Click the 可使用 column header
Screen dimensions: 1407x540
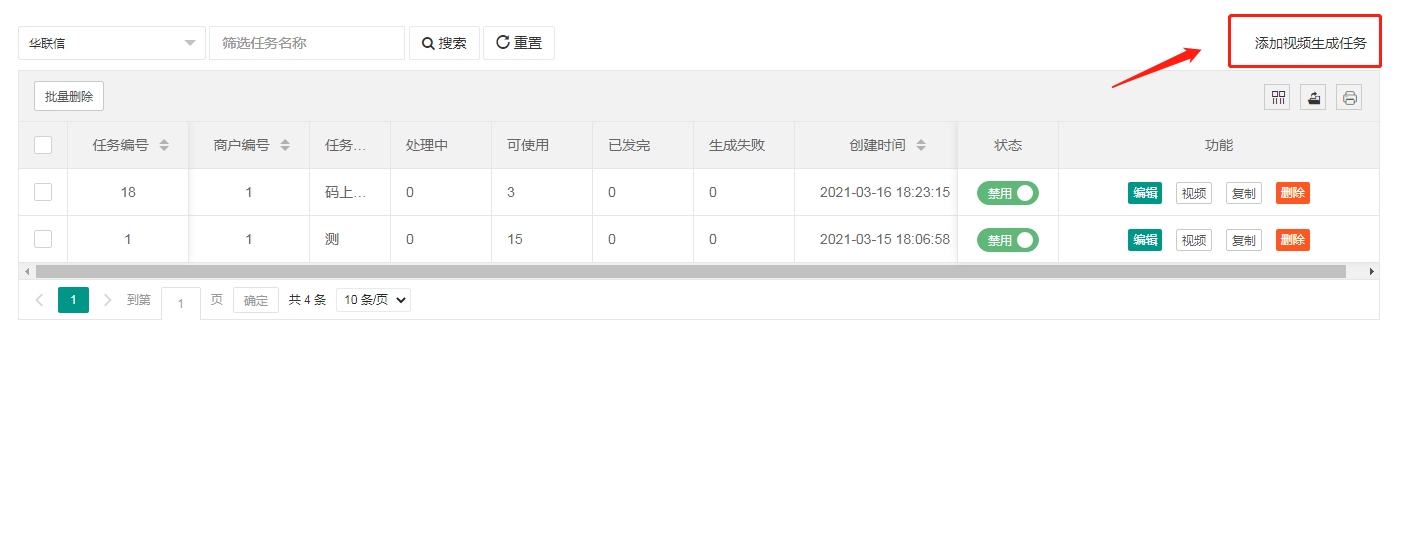pyautogui.click(x=542, y=145)
